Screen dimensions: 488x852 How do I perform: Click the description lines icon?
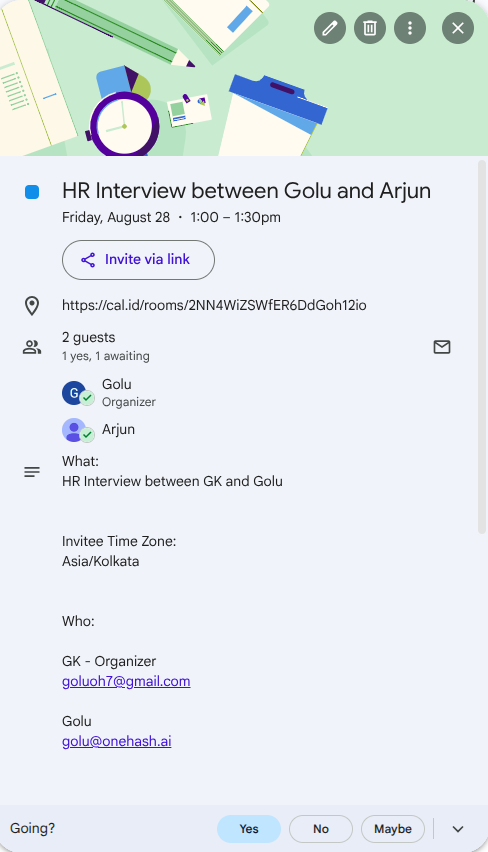click(x=32, y=472)
